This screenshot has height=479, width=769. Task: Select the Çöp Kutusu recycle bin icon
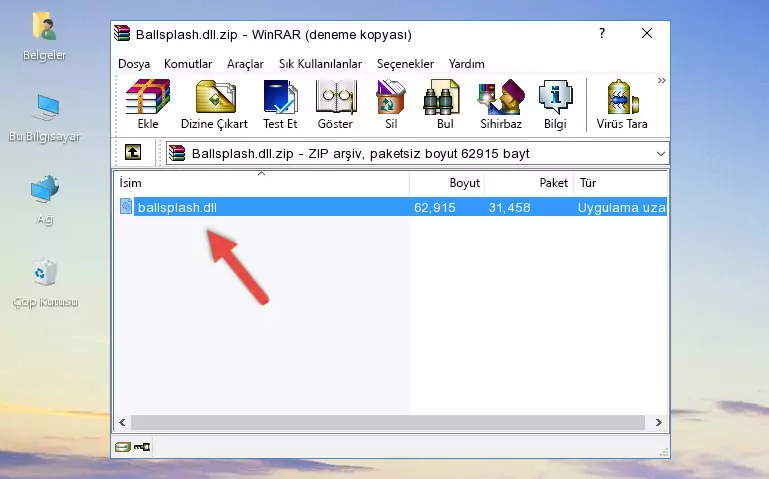click(x=45, y=283)
